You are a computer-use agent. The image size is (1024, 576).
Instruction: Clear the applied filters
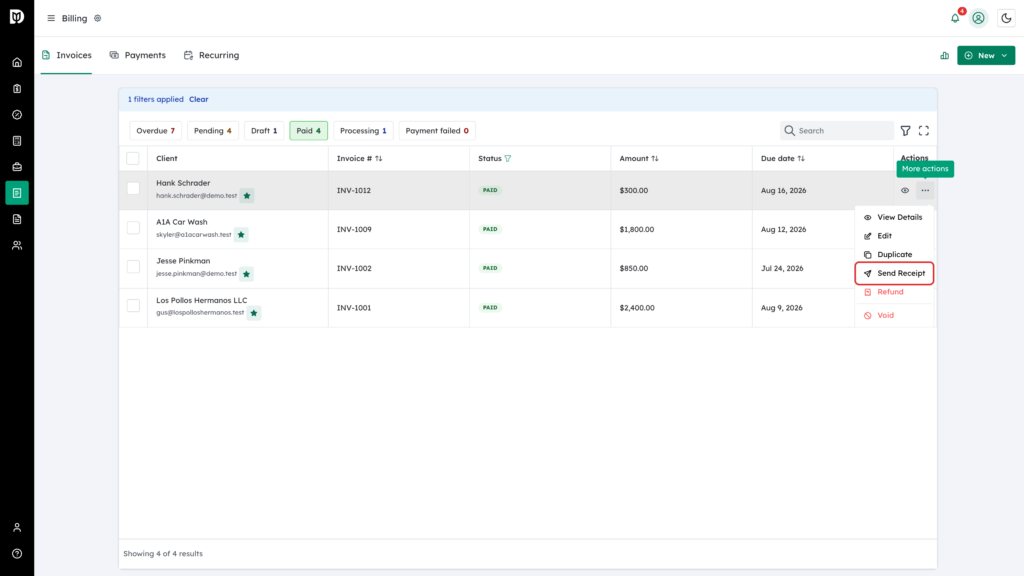coord(199,99)
